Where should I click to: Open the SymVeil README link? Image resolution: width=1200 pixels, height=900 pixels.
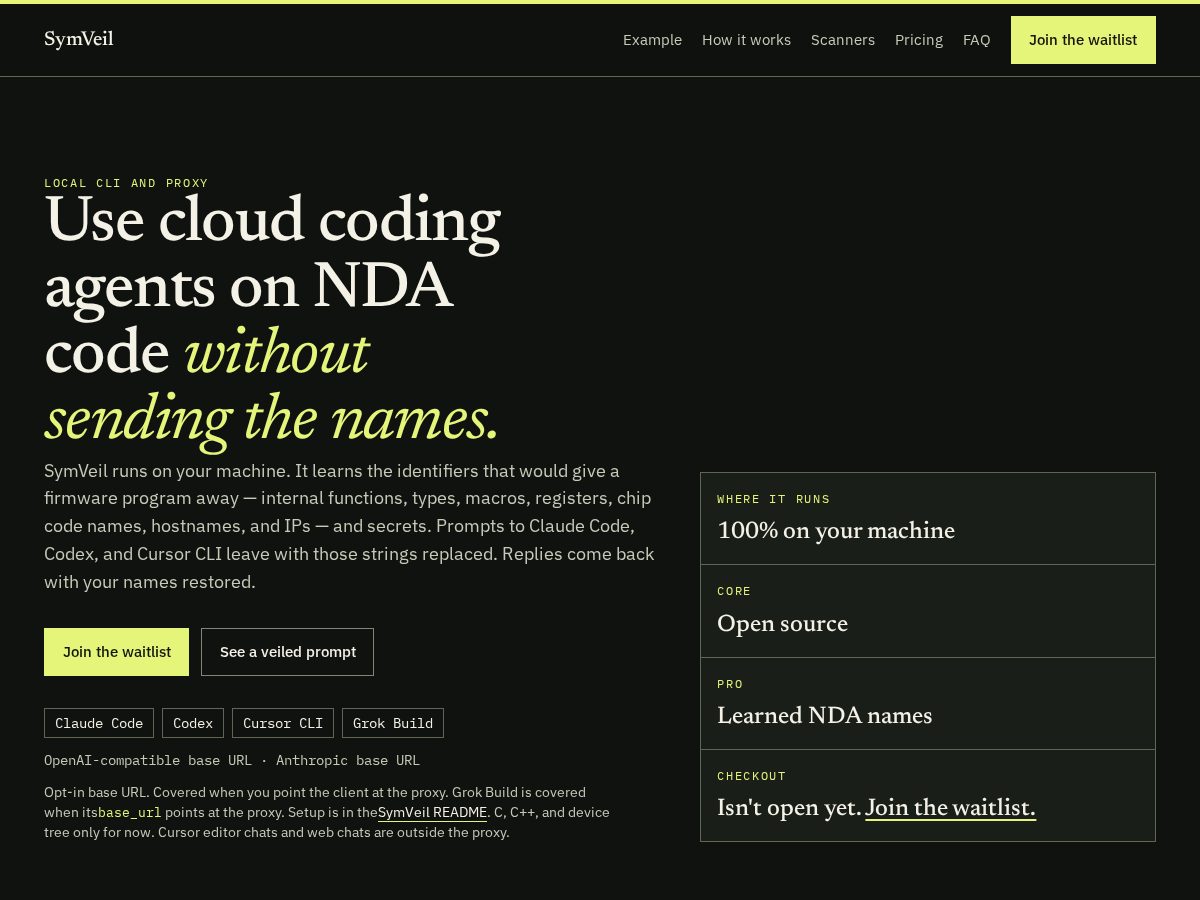coord(432,812)
